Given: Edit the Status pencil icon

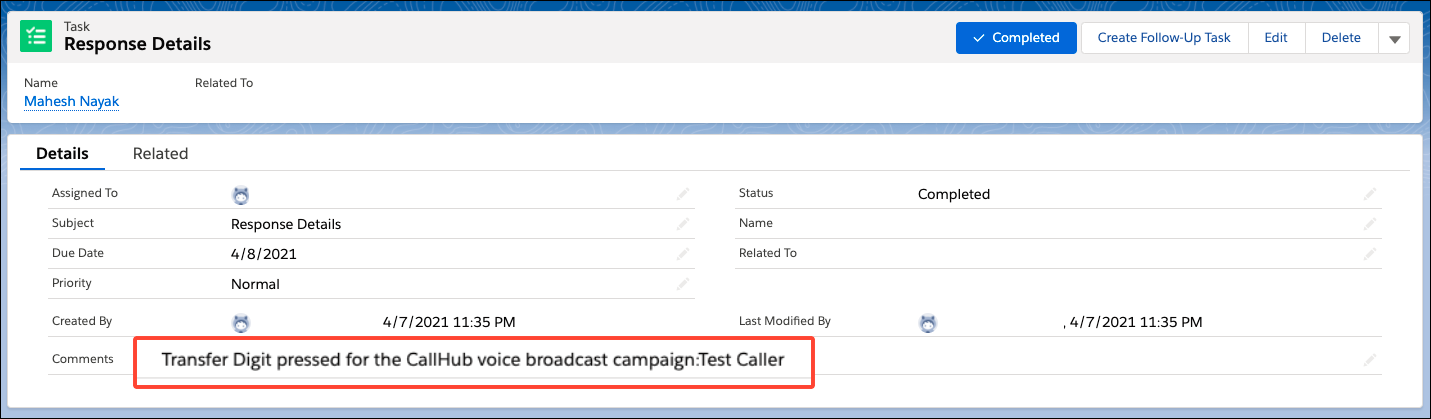Looking at the screenshot, I should coord(1370,194).
